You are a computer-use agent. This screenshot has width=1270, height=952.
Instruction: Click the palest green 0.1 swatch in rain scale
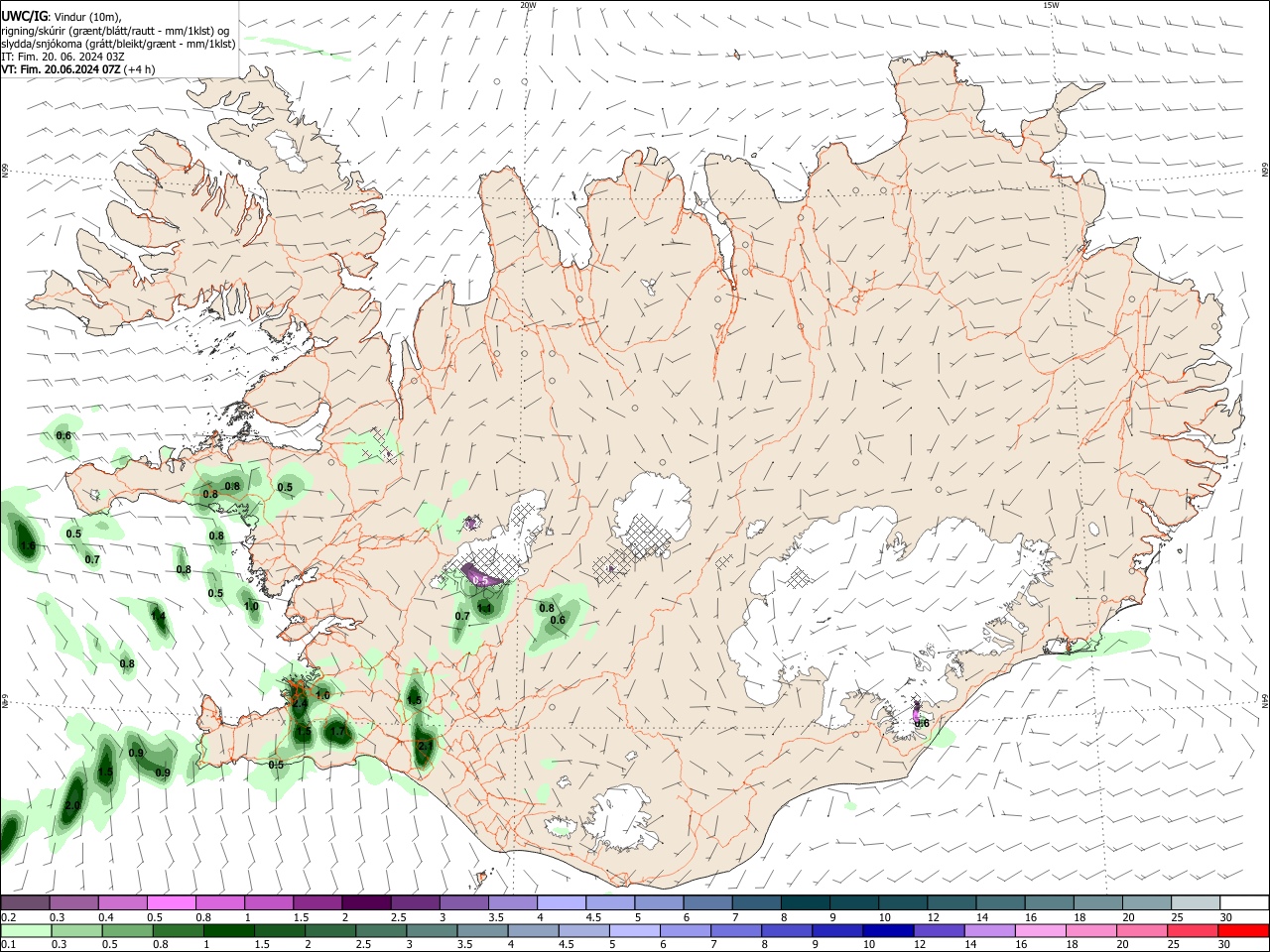pyautogui.click(x=26, y=931)
